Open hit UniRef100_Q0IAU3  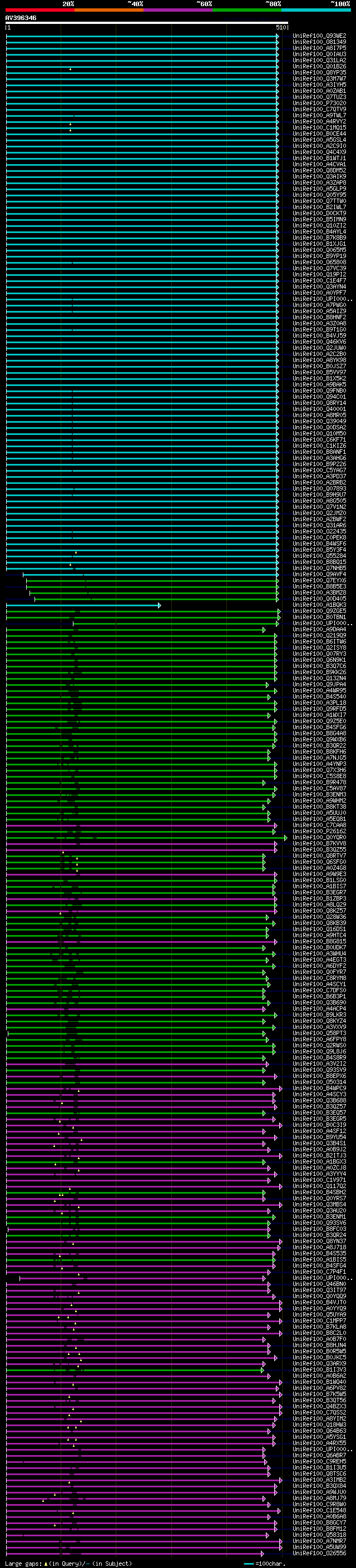coord(319,54)
